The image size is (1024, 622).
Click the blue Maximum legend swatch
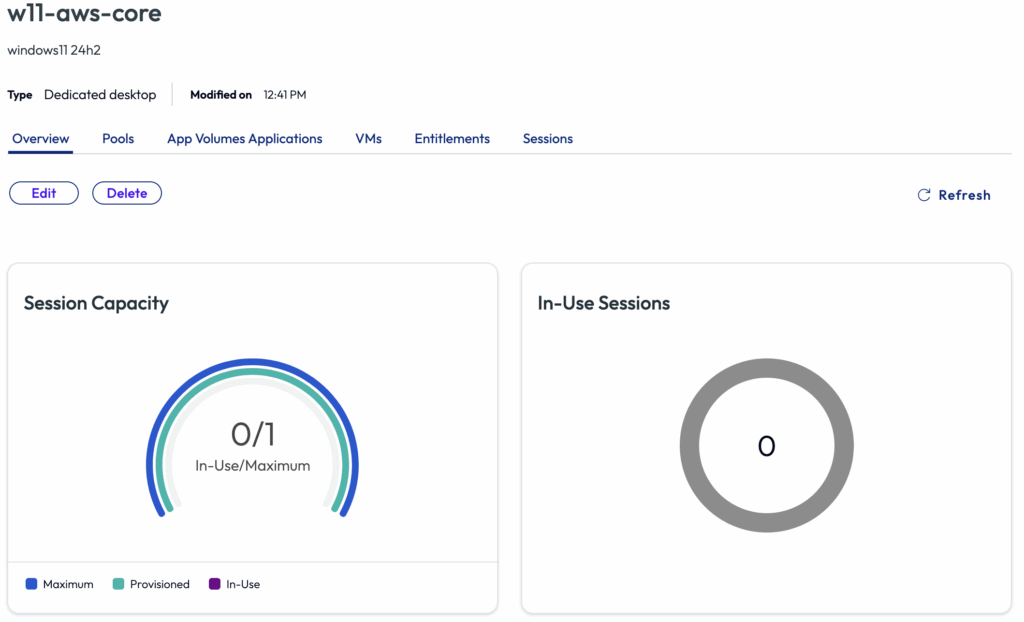click(x=31, y=584)
